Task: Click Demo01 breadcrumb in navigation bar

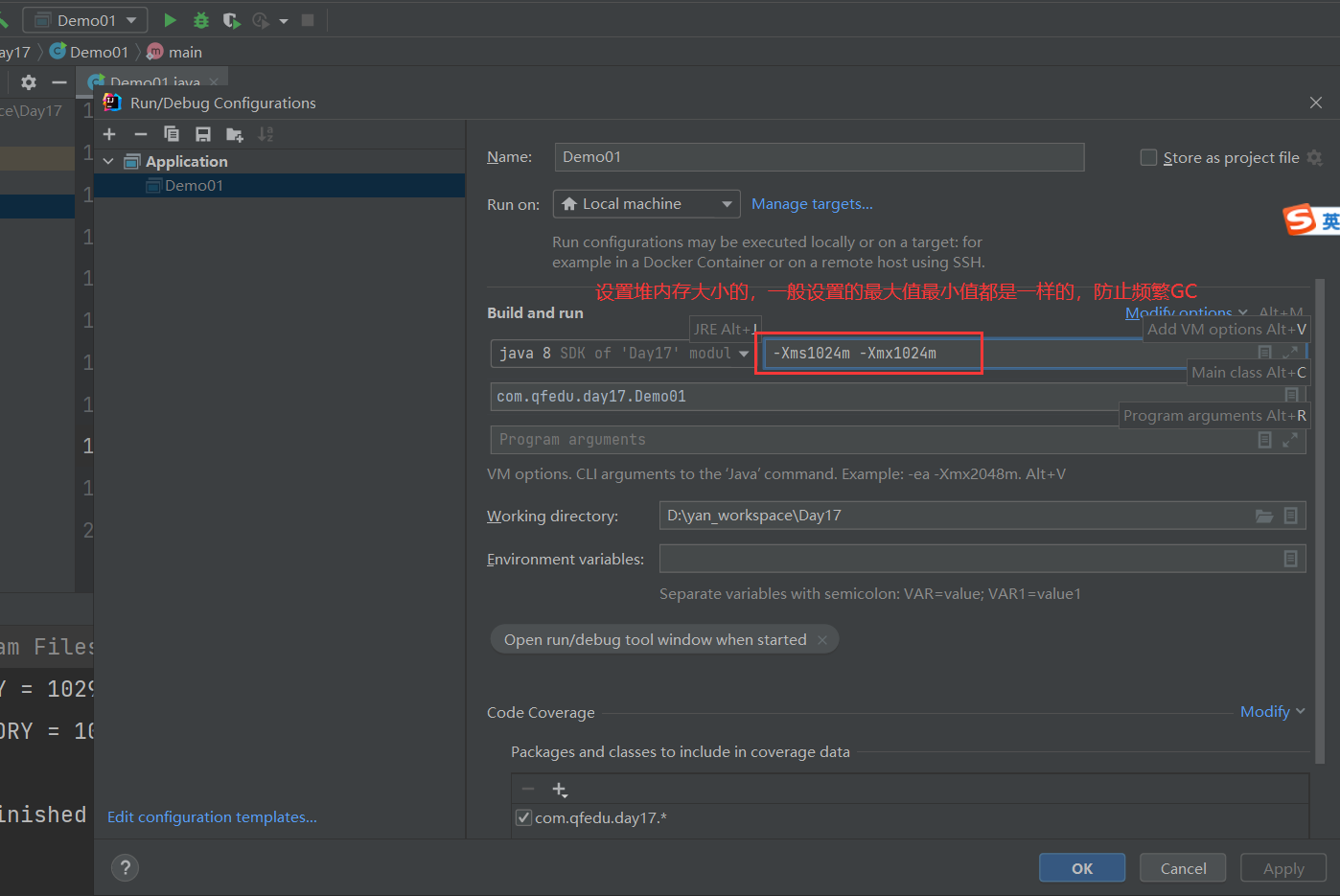Action: tap(89, 52)
